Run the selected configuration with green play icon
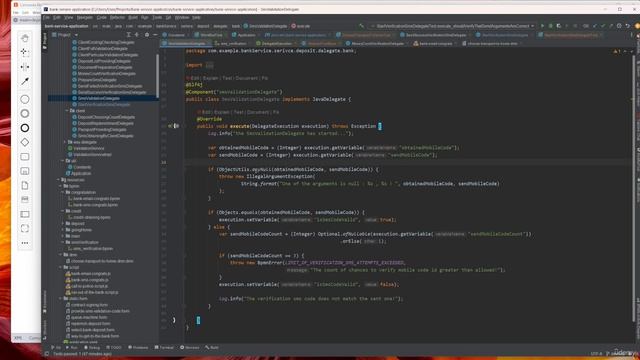This screenshot has height=360, width=640. pyautogui.click(x=542, y=26)
